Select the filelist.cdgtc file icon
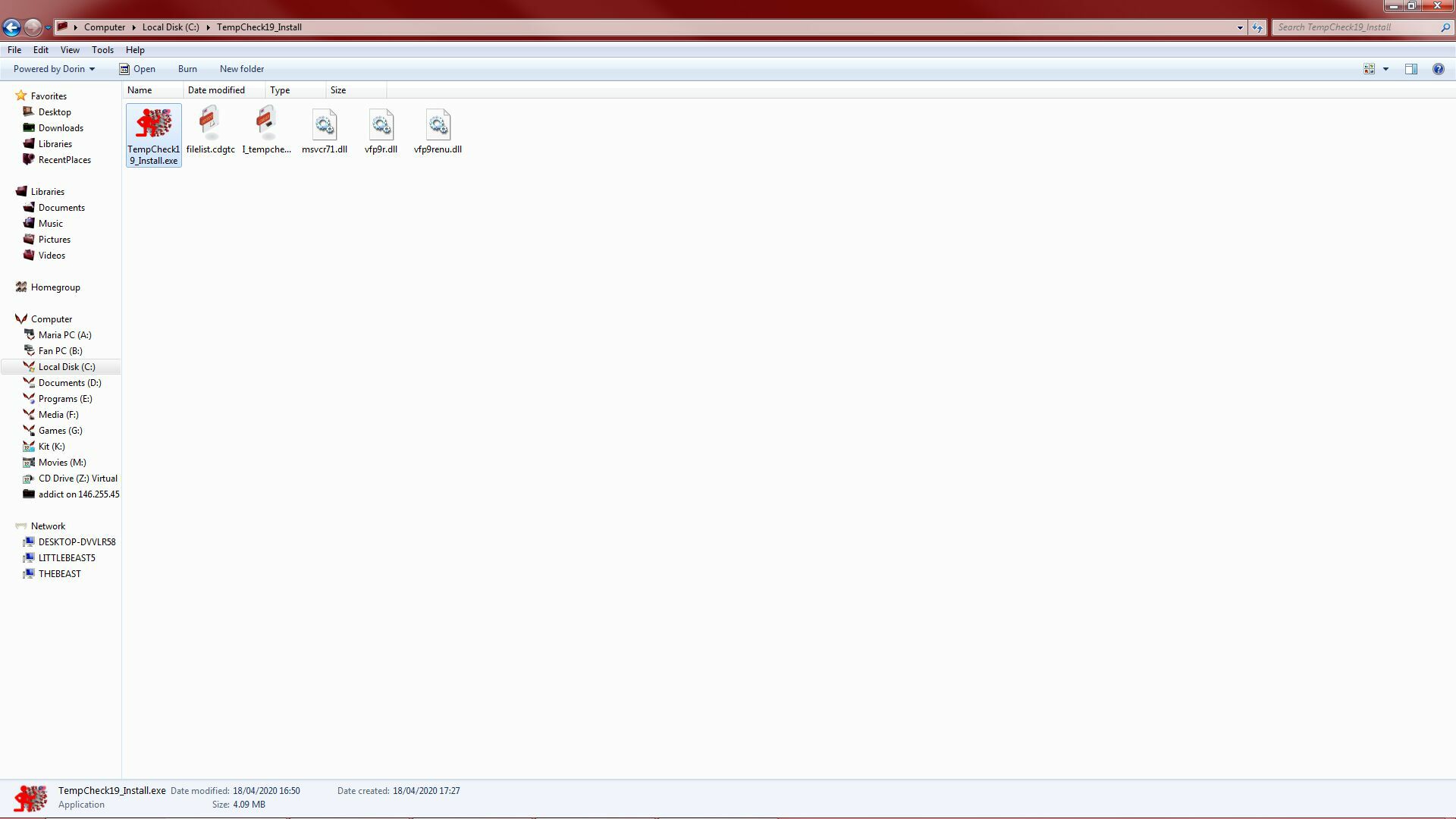1456x819 pixels. pyautogui.click(x=210, y=124)
